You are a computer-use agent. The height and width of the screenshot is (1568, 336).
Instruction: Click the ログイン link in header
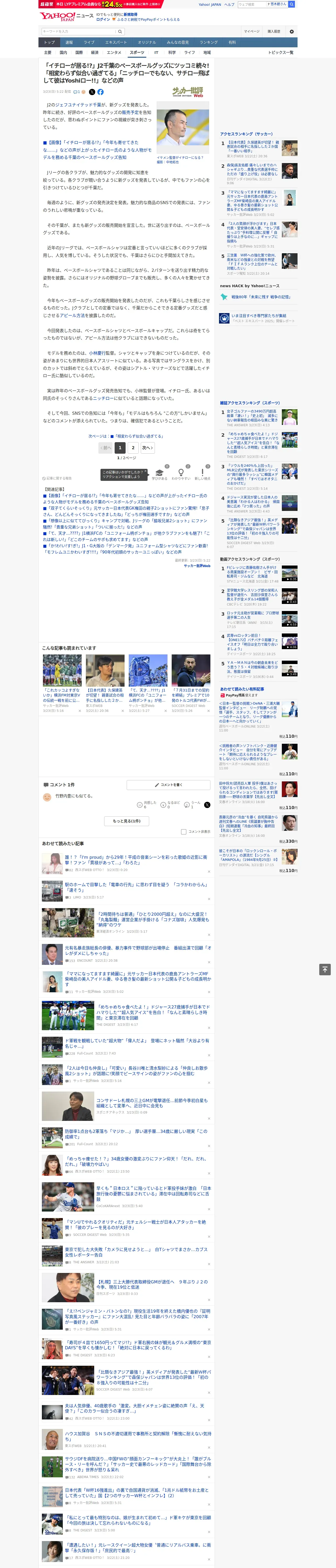[x=103, y=20]
